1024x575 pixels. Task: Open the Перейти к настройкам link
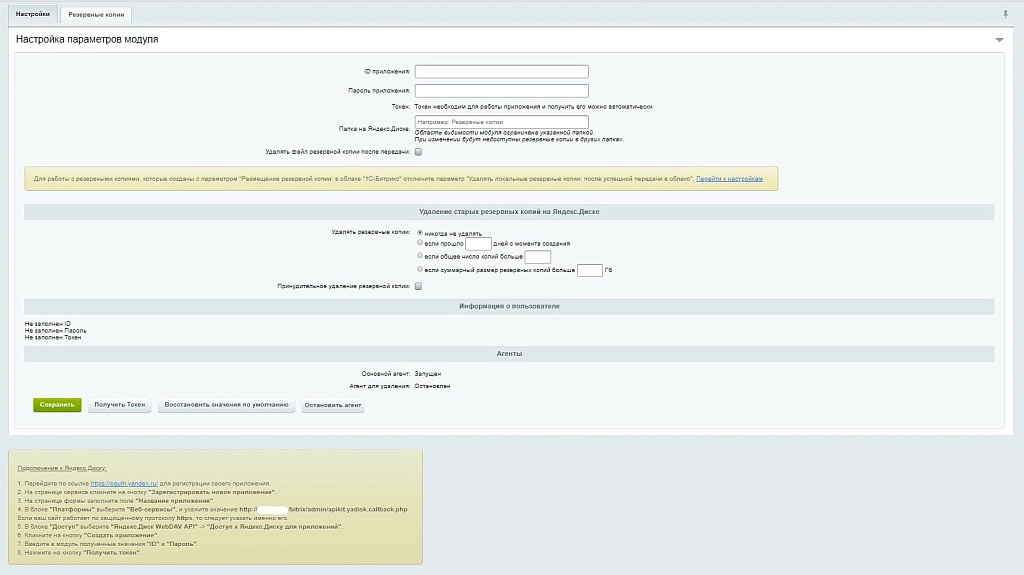[729, 178]
